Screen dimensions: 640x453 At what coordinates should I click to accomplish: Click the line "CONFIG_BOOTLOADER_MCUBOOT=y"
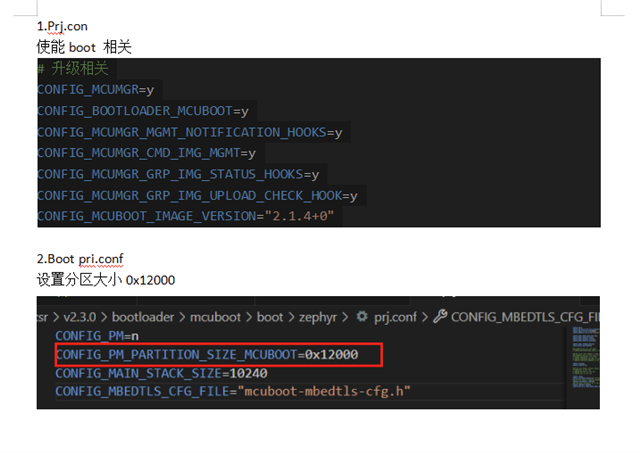(143, 111)
